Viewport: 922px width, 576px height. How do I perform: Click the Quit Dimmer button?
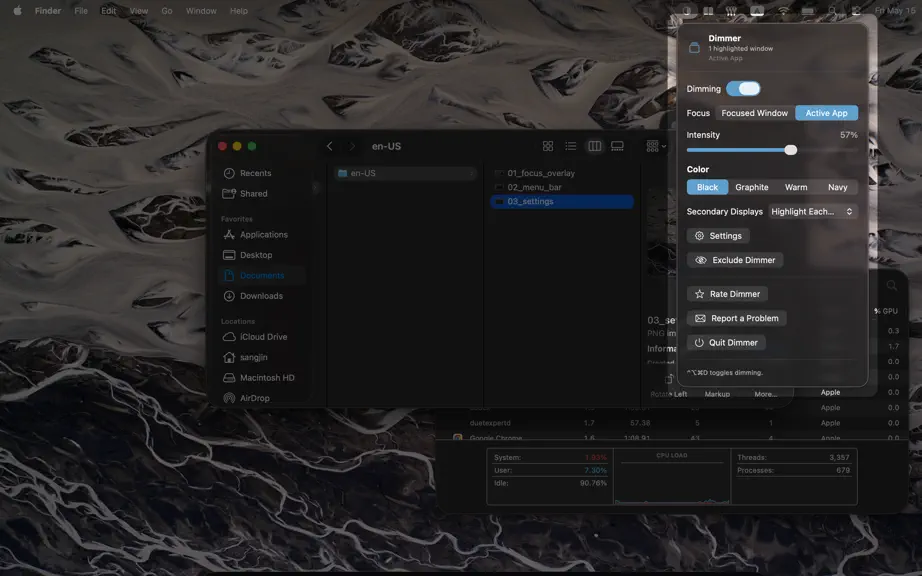coord(726,343)
